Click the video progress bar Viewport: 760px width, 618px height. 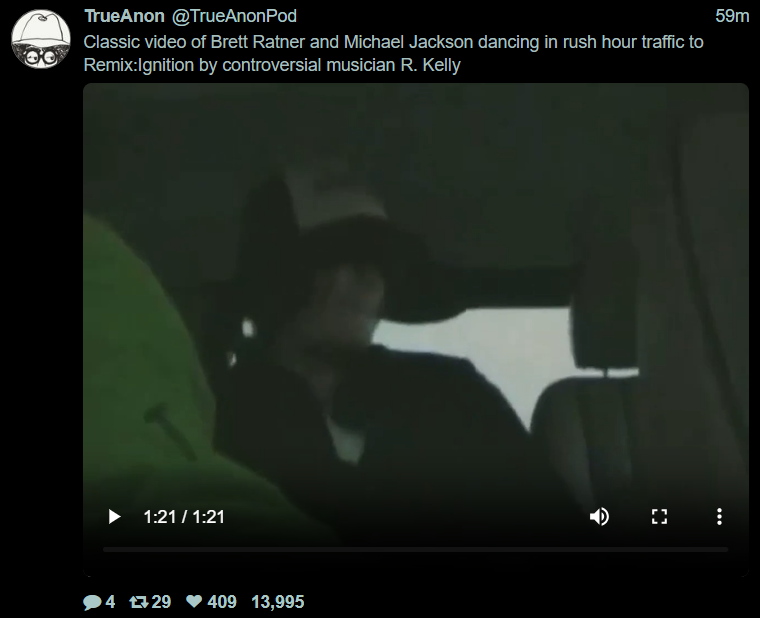415,550
